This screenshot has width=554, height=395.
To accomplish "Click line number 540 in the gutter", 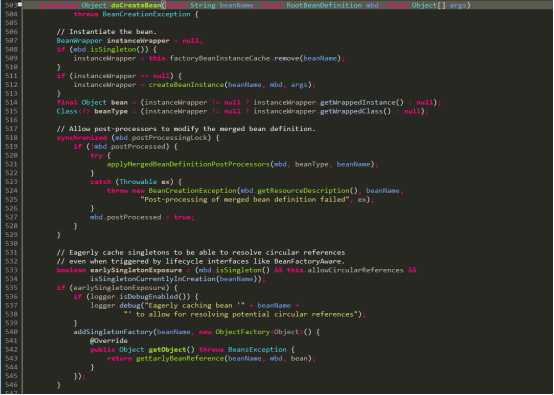I will (11, 332).
